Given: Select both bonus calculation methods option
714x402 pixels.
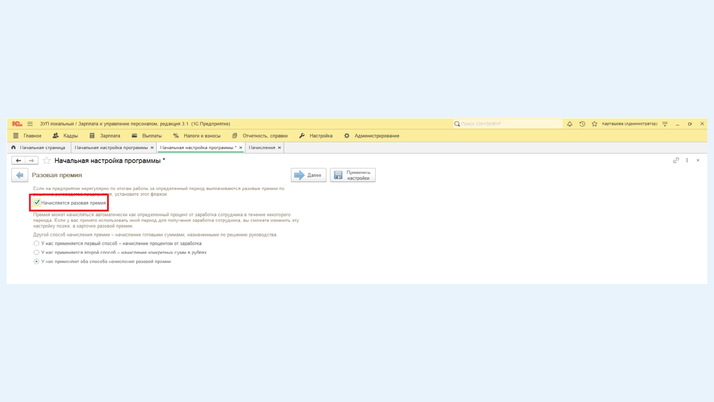Looking at the screenshot, I should click(36, 261).
